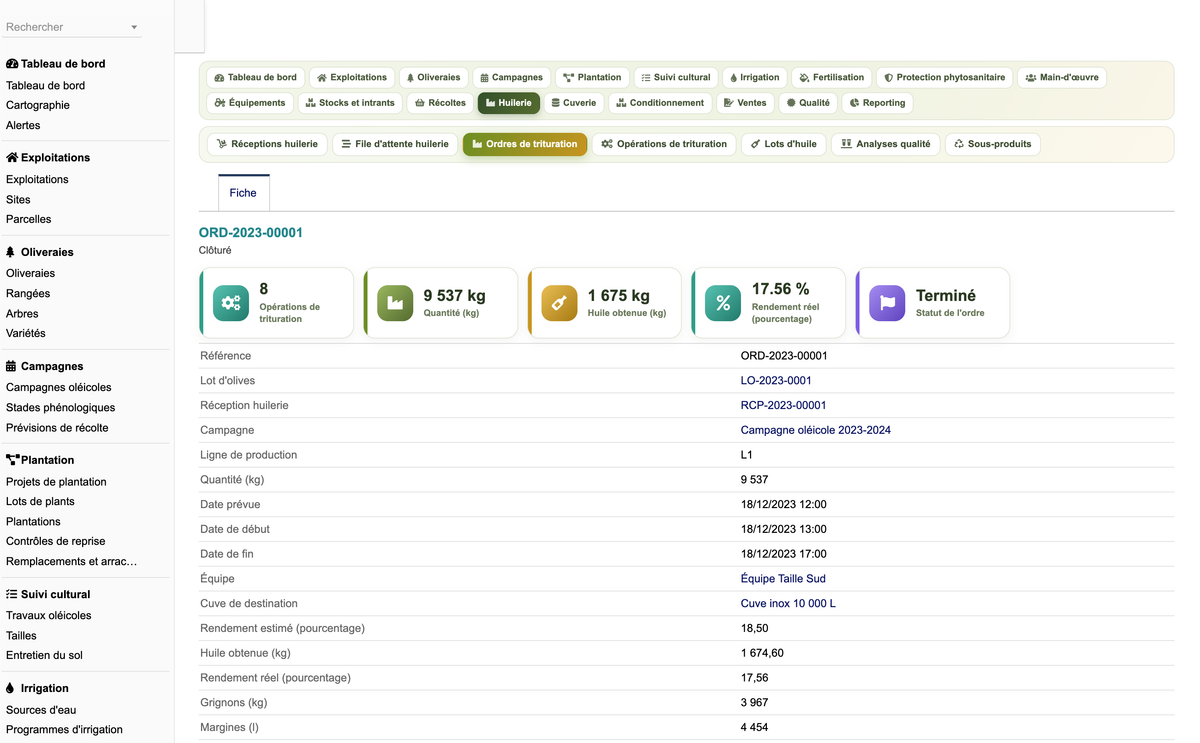Open Stades phénologiques in sidebar
Viewport: 1200px width, 743px height.
[60, 407]
